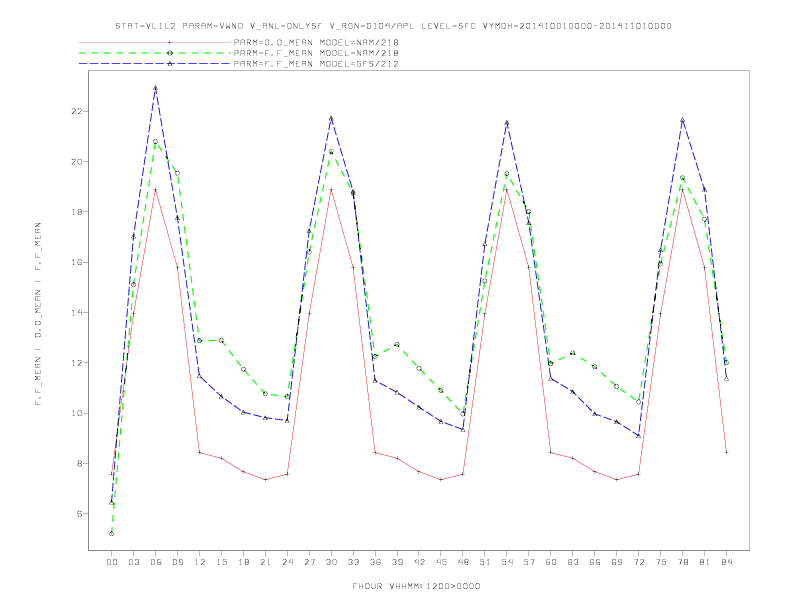Click x-axis tick label 42

(419, 562)
